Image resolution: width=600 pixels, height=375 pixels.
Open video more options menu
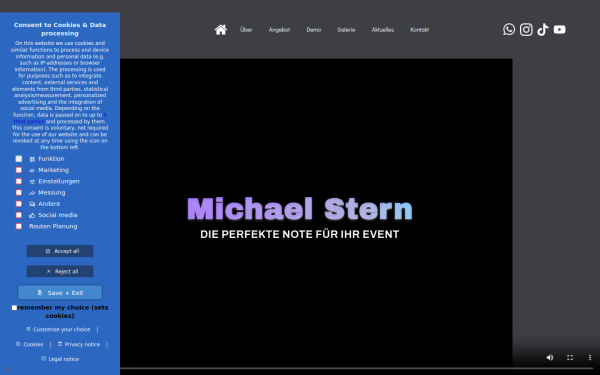[x=590, y=357]
